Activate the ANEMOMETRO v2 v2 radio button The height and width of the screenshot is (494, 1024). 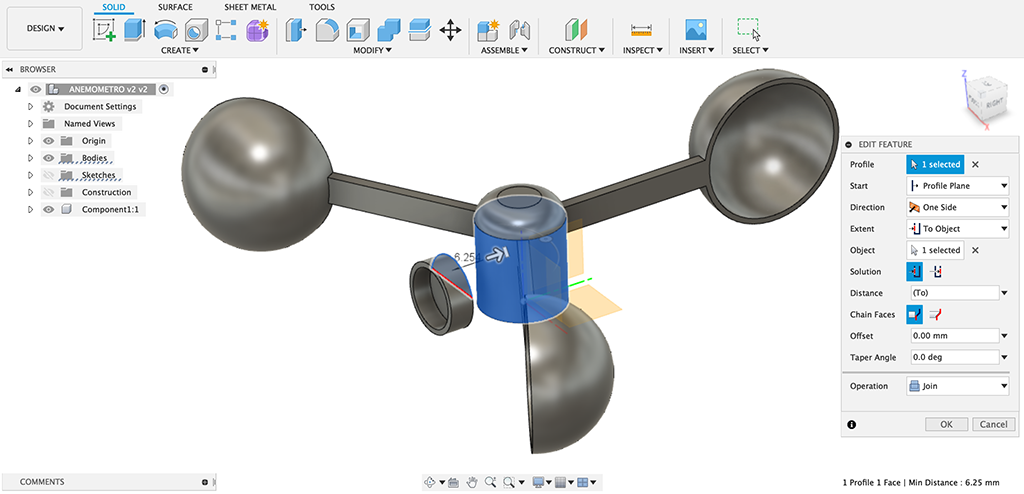[164, 90]
